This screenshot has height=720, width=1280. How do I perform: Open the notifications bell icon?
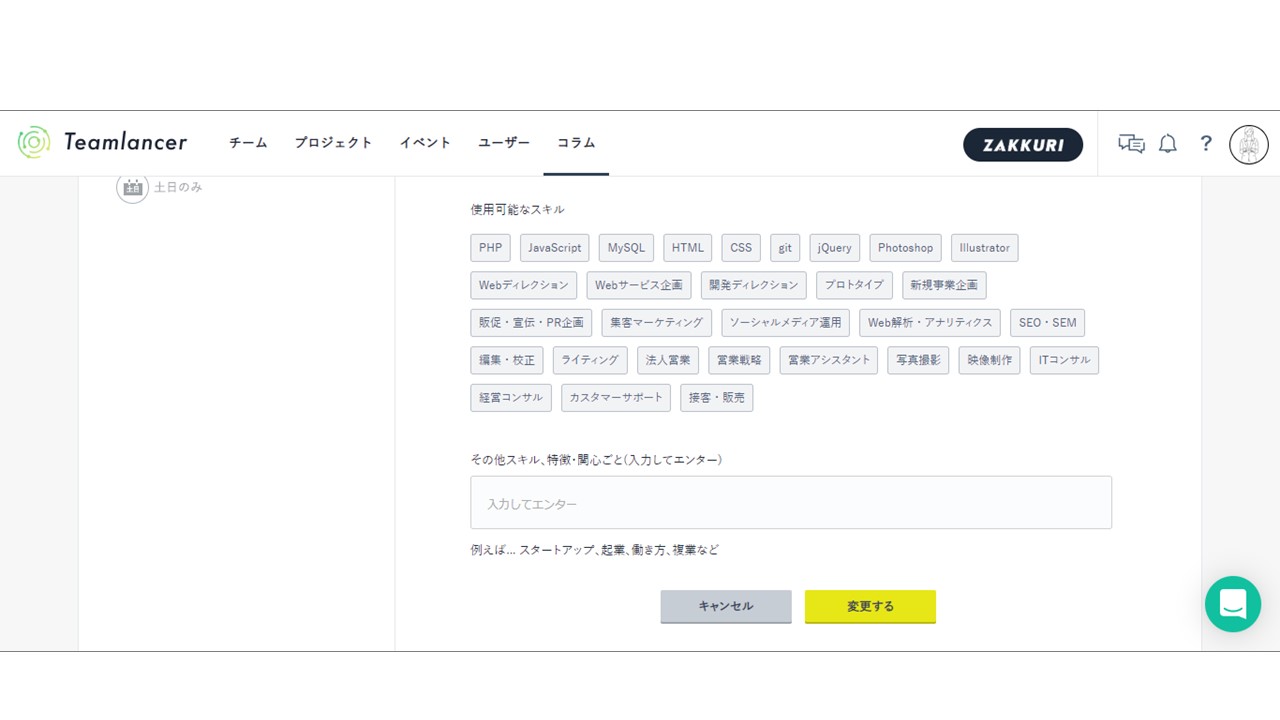pyautogui.click(x=1167, y=144)
